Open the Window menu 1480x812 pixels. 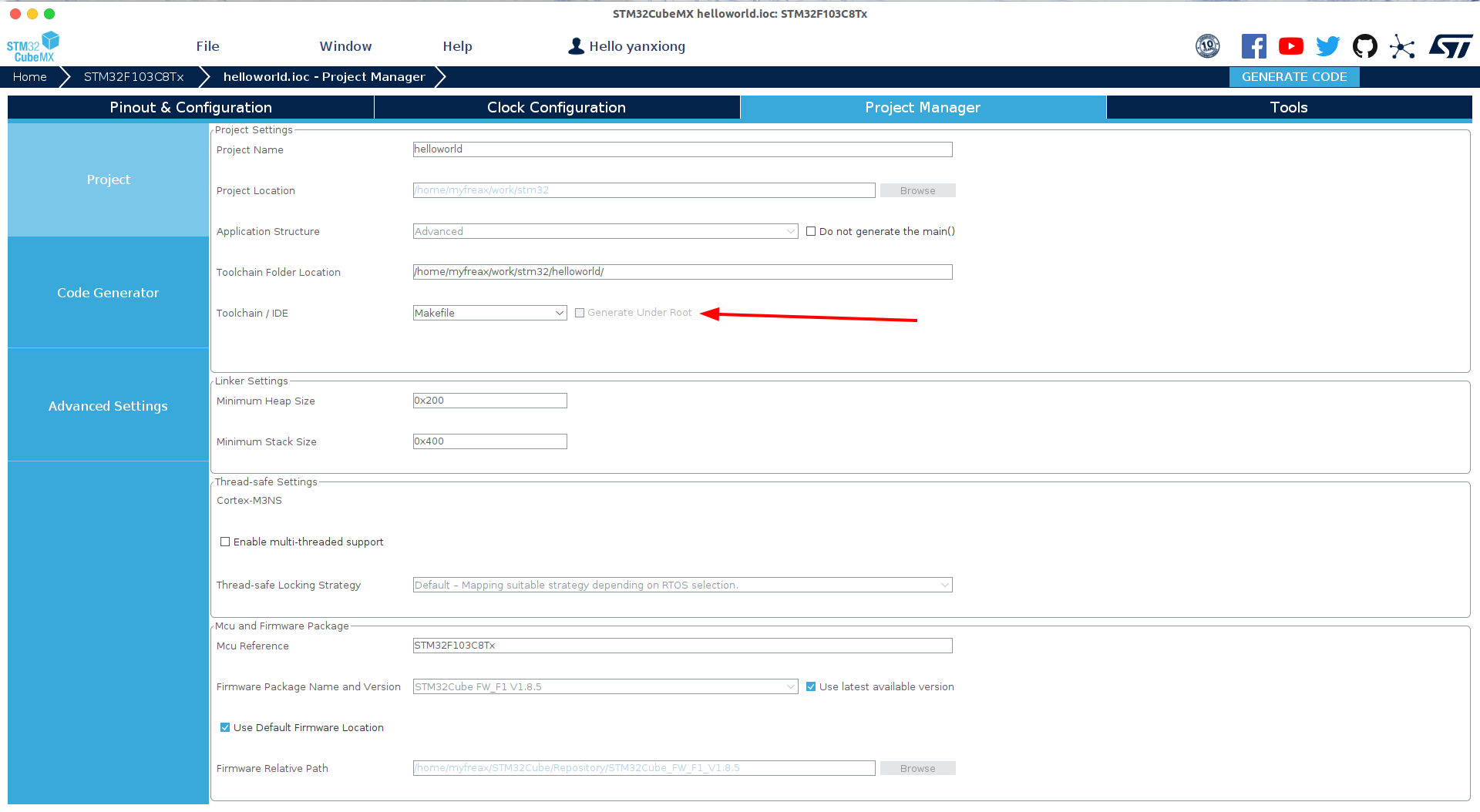click(x=345, y=46)
